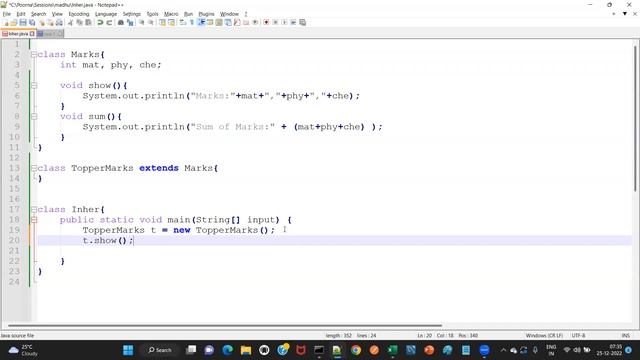Screen dimensions: 640x360
Task: Open the Plugins menu
Action: [206, 14]
